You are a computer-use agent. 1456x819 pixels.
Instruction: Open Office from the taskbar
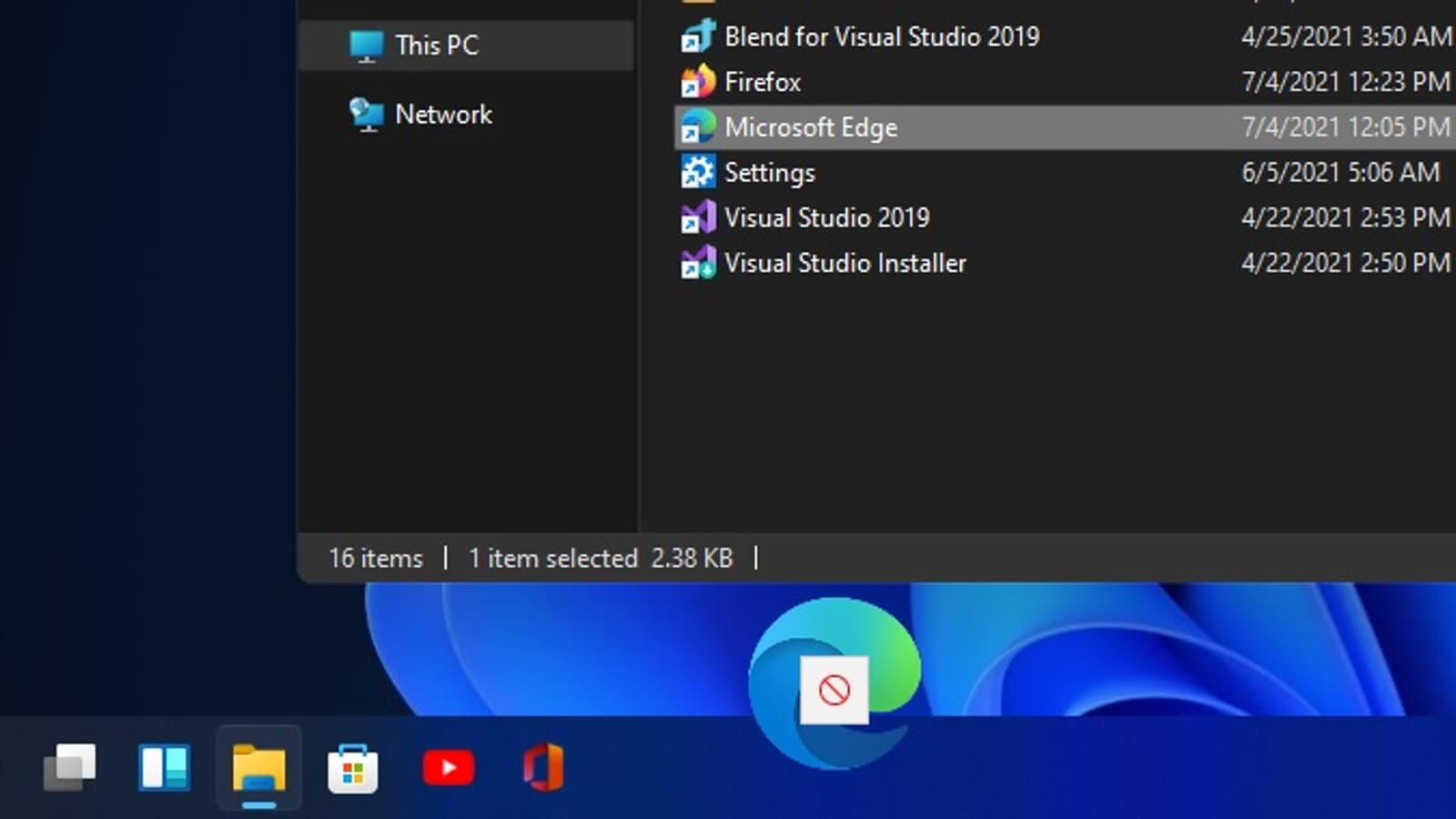pyautogui.click(x=543, y=768)
